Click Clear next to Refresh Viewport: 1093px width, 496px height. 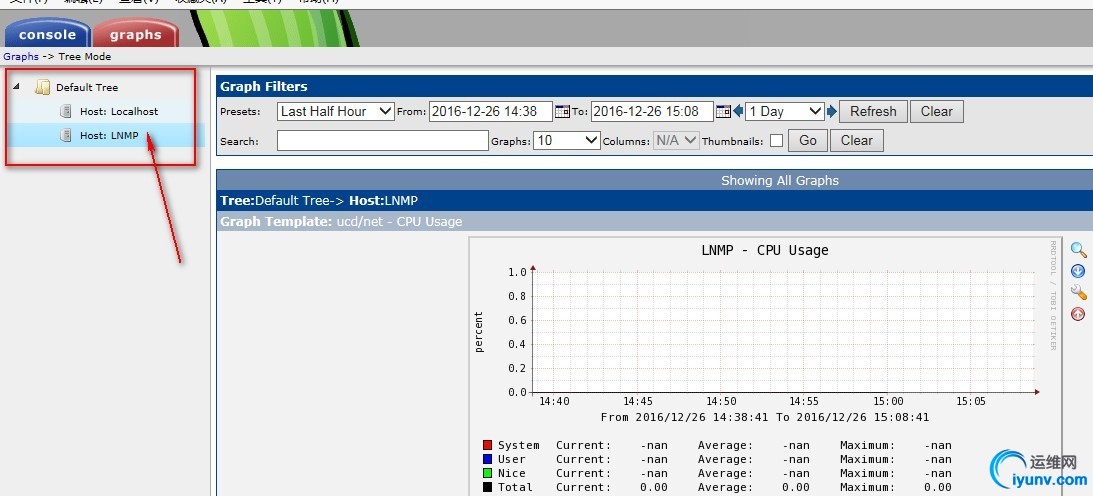[936, 111]
